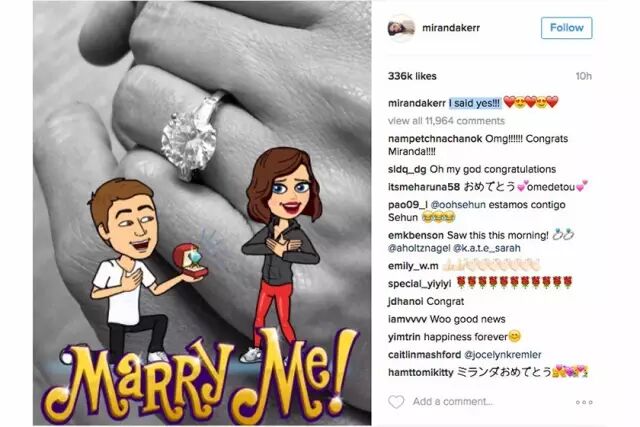Open the itsmeharuna58 commenter profile
The width and height of the screenshot is (640, 427).
(424, 187)
